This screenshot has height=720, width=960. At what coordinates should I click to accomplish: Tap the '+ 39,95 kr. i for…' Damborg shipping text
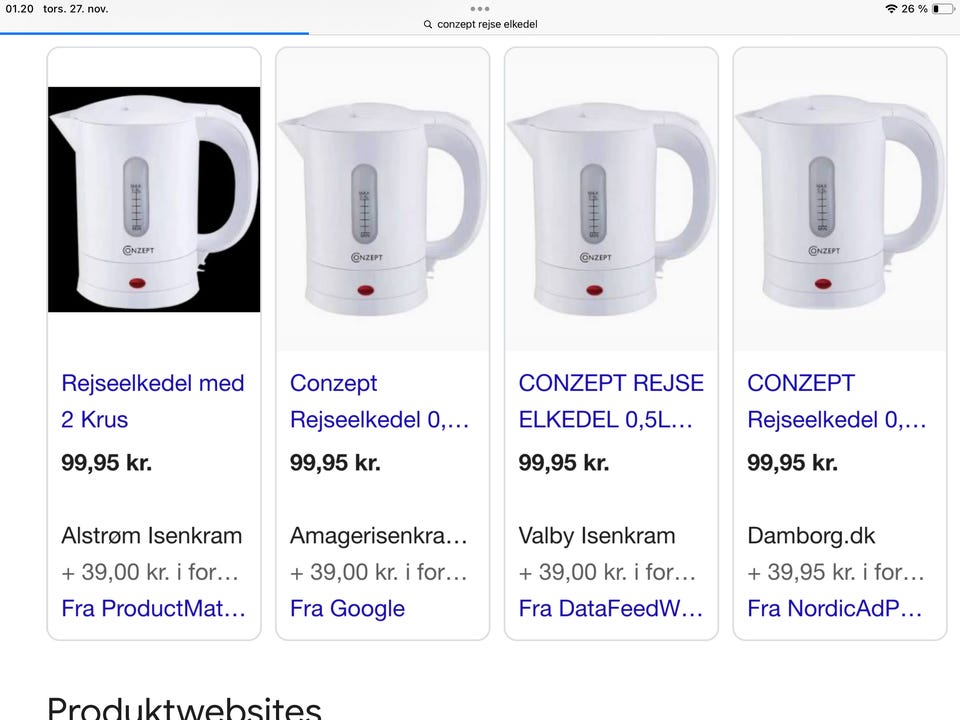click(x=836, y=572)
